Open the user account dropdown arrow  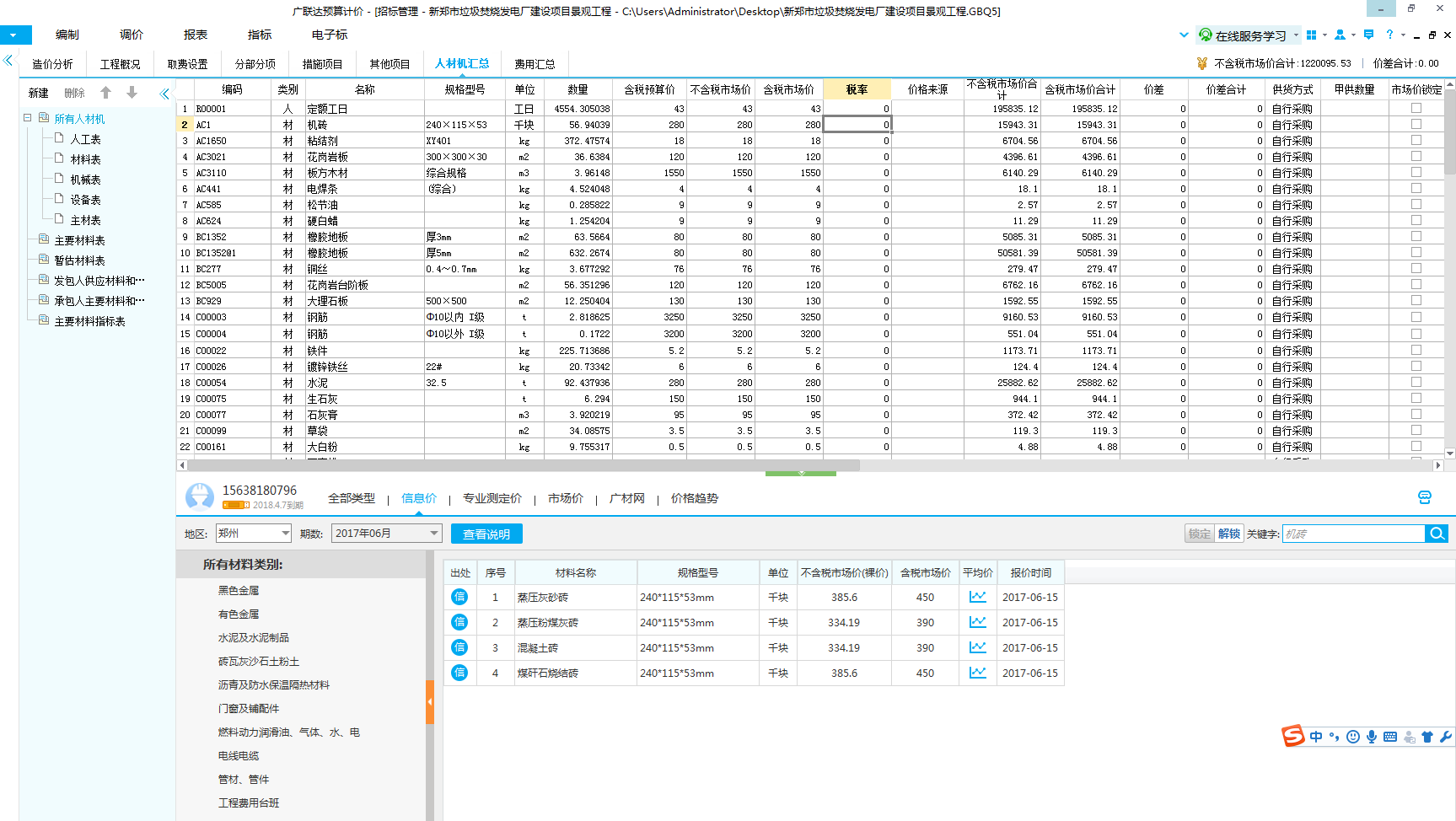point(1353,35)
